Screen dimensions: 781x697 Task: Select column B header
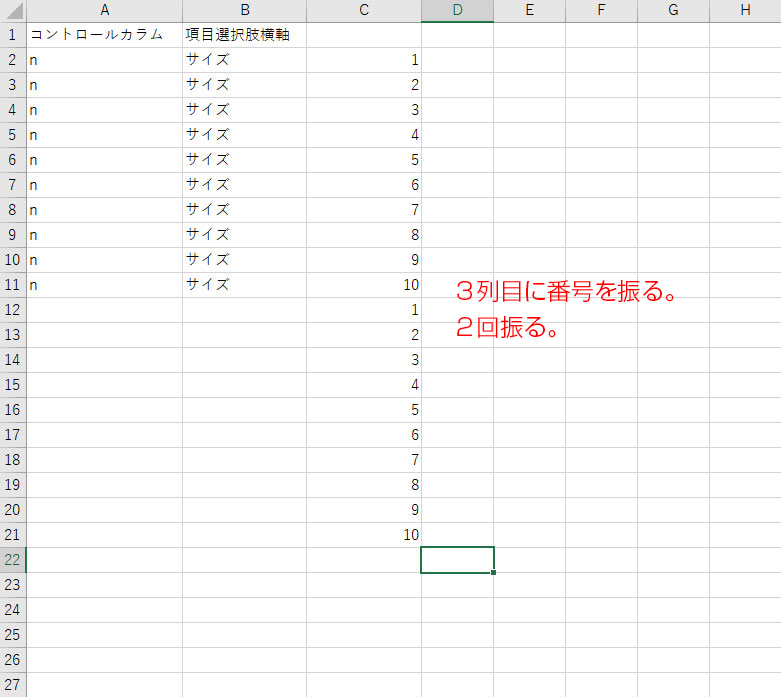244,10
